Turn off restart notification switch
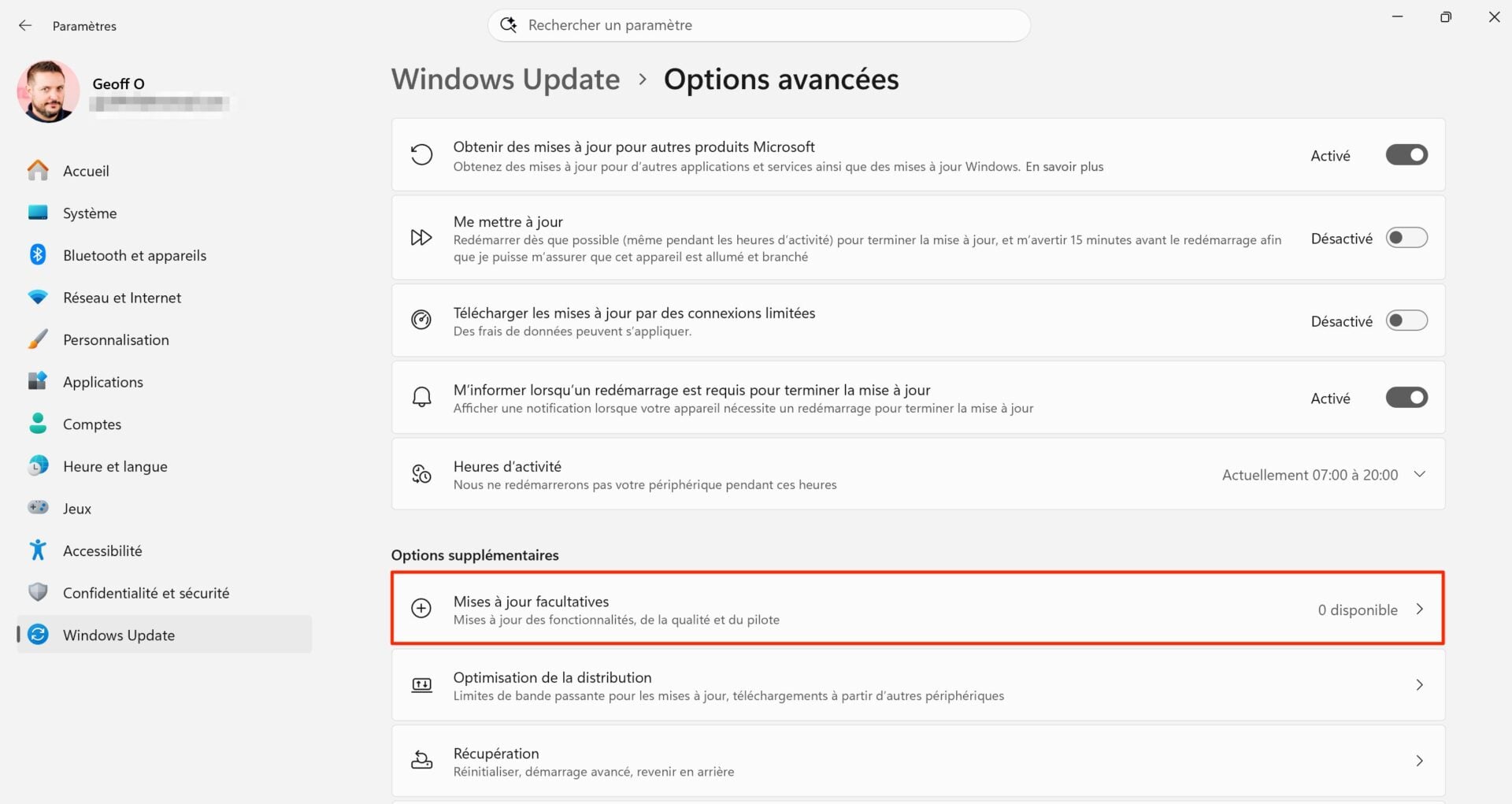1512x804 pixels. pyautogui.click(x=1406, y=397)
